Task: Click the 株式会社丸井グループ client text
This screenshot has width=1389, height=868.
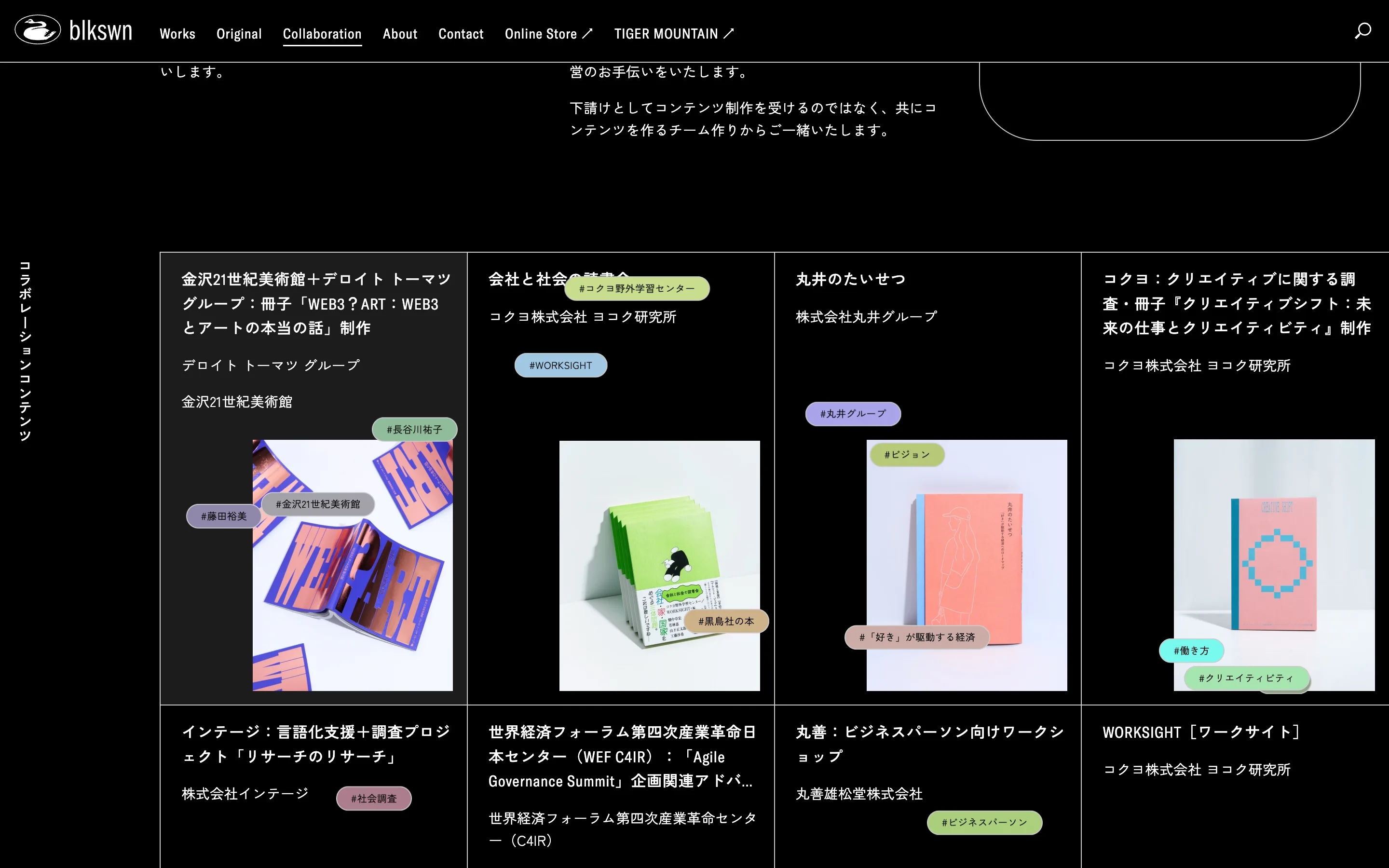Action: tap(867, 317)
